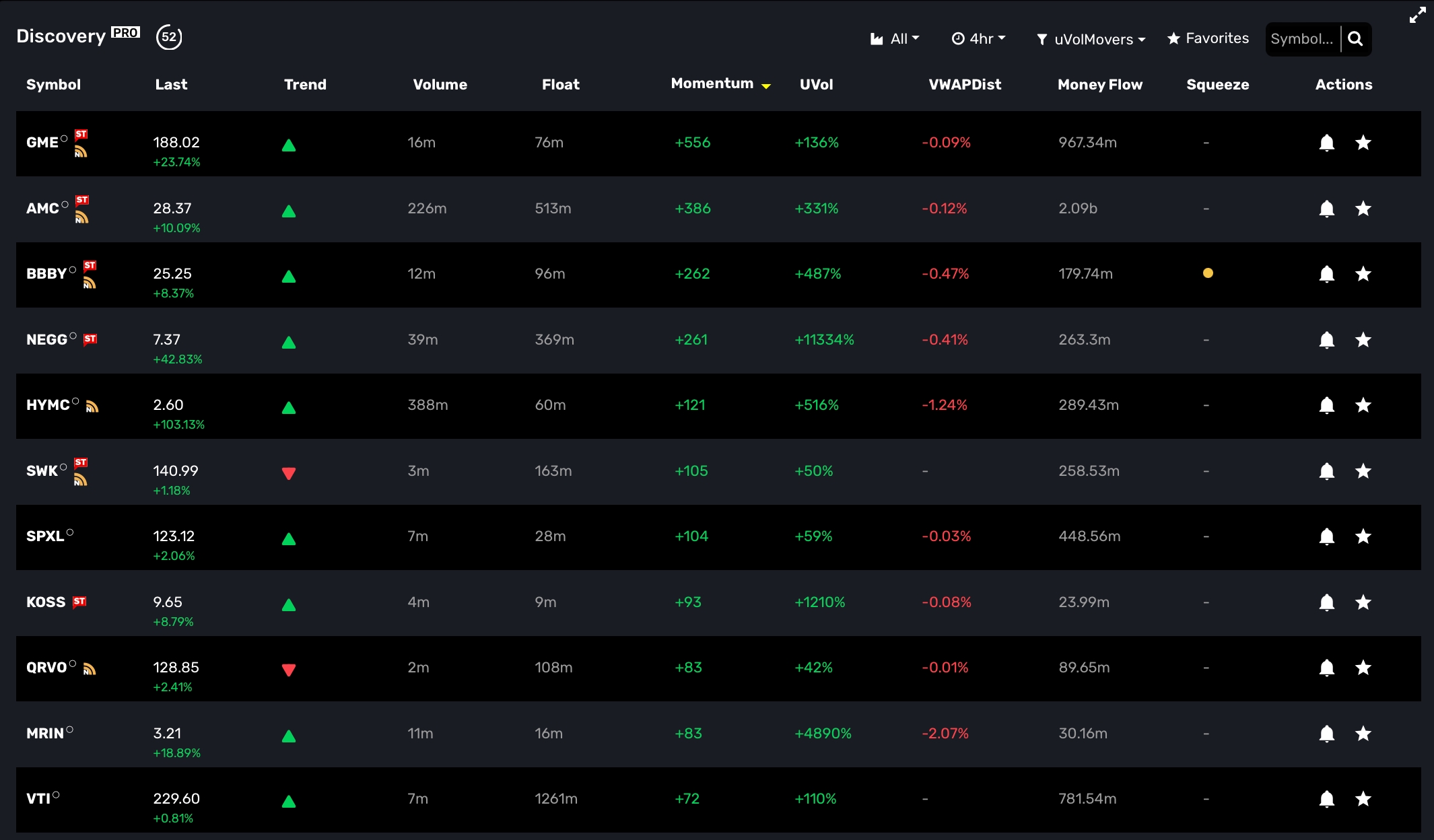Viewport: 1434px width, 840px height.
Task: Toggle favorite star for NEGG
Action: (x=1363, y=340)
